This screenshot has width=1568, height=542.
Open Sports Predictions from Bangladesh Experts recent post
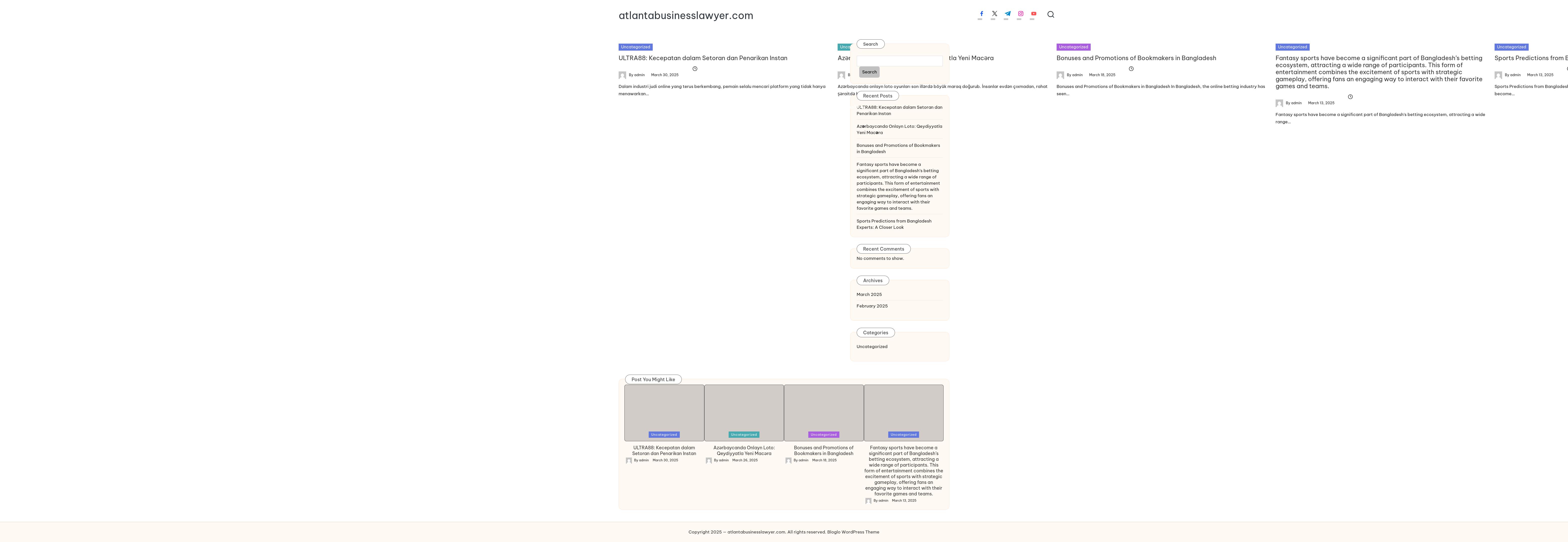point(894,224)
